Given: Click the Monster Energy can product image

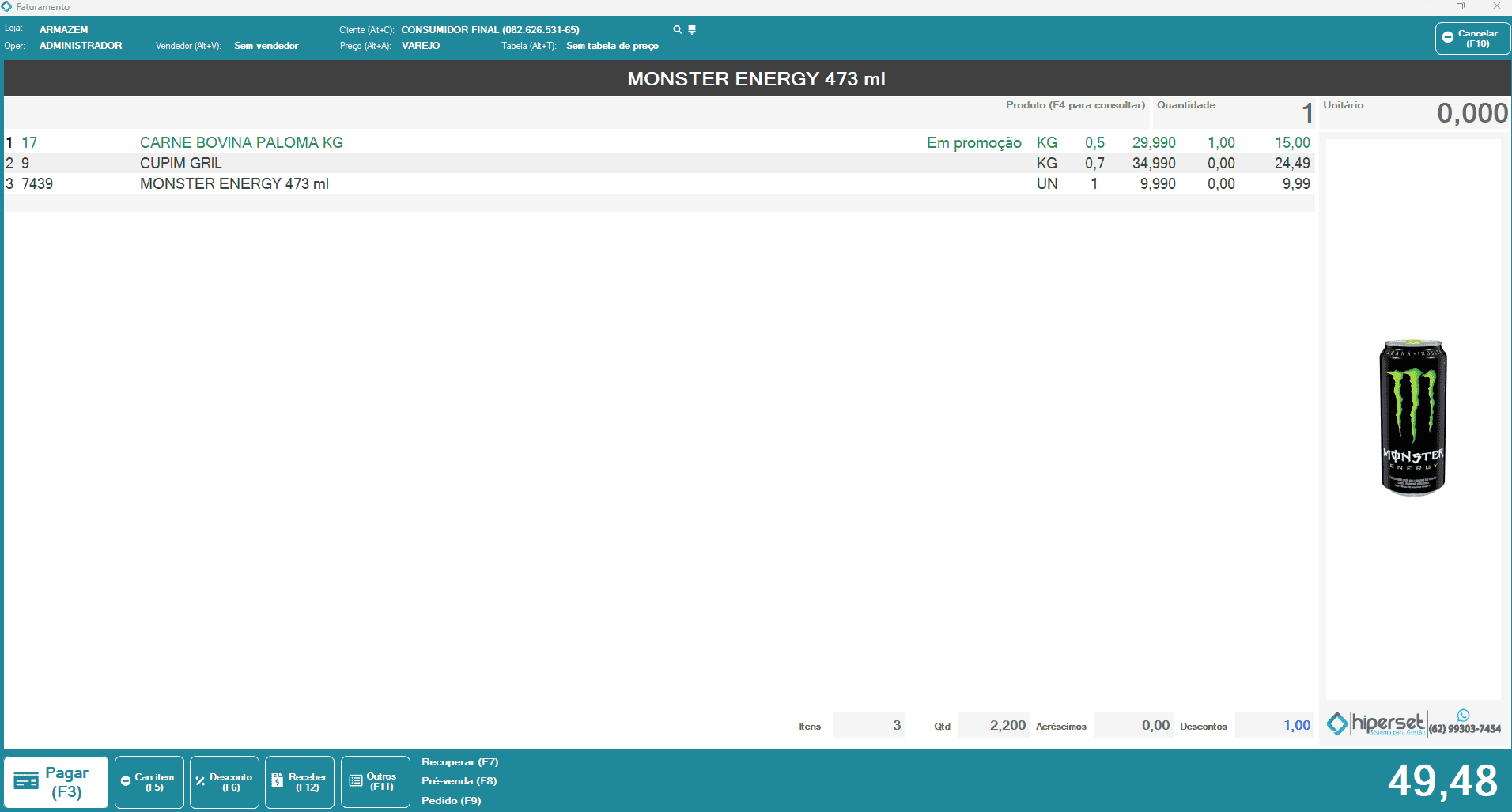Looking at the screenshot, I should pyautogui.click(x=1412, y=417).
